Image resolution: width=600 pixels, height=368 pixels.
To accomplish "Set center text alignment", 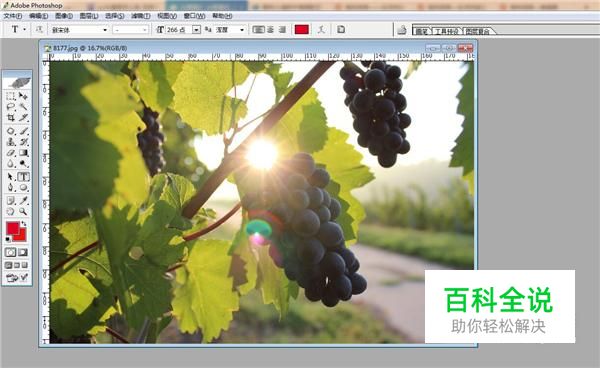I will point(271,29).
